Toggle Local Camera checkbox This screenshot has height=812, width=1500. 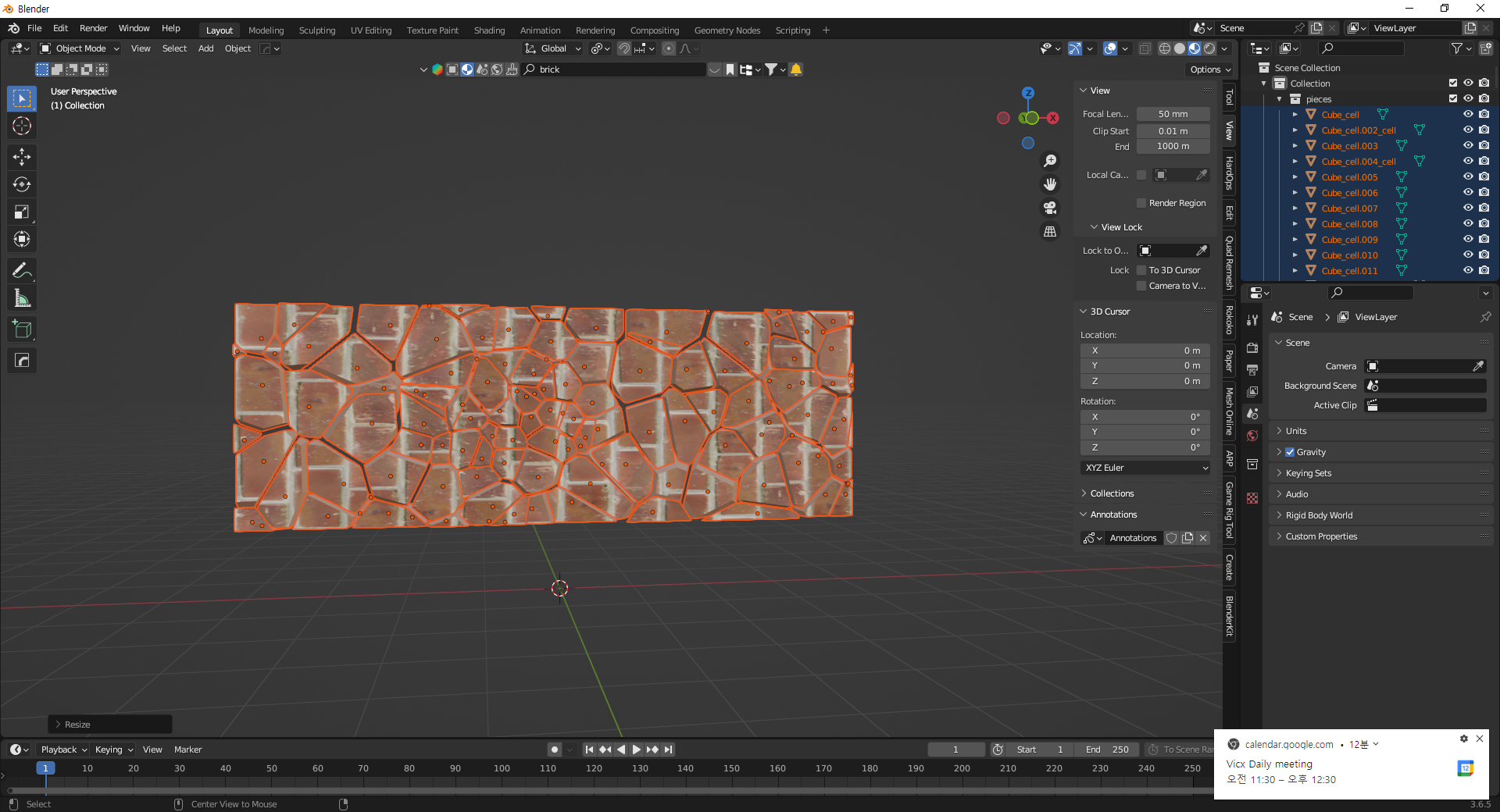point(1141,175)
